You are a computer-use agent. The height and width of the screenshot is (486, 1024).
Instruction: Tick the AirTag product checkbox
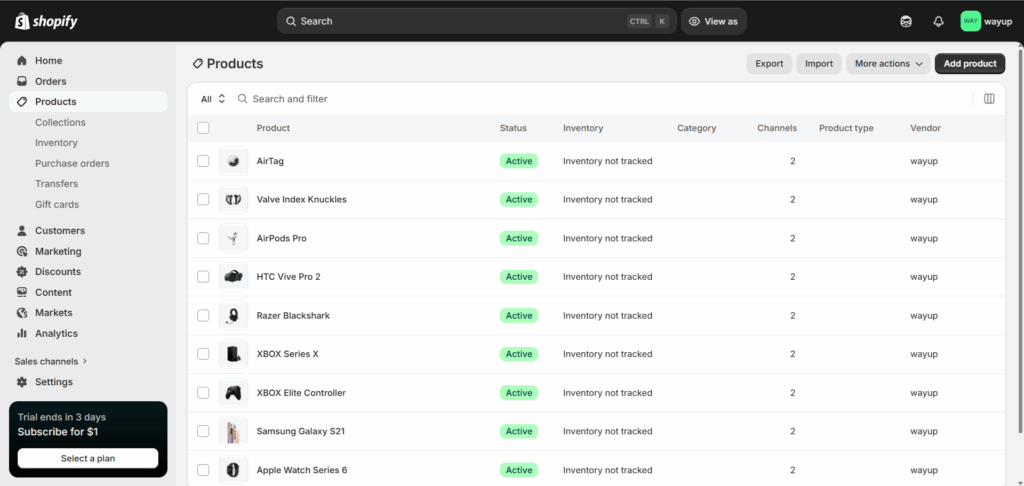[x=203, y=161]
